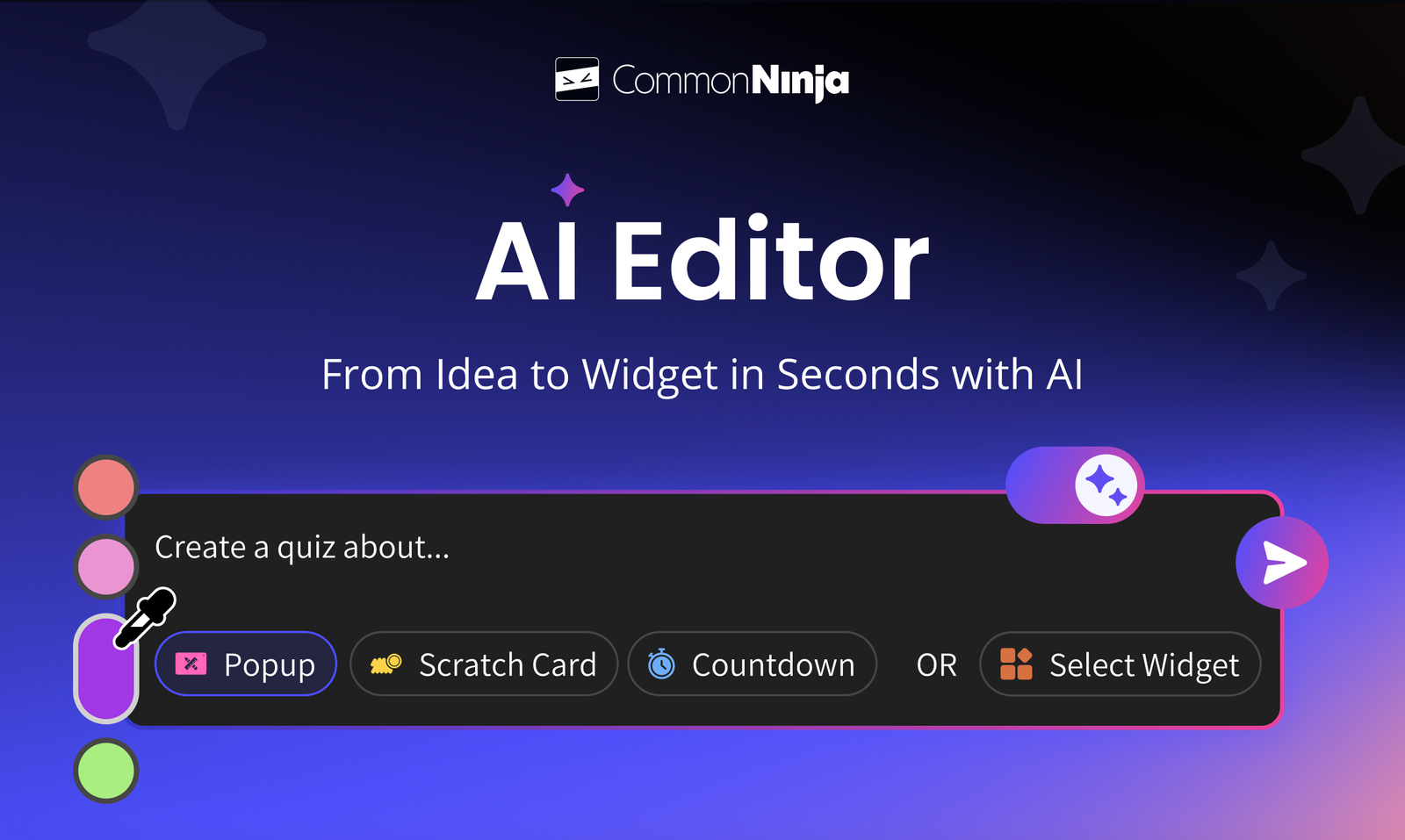Click the Common Ninja logo icon

point(577,80)
